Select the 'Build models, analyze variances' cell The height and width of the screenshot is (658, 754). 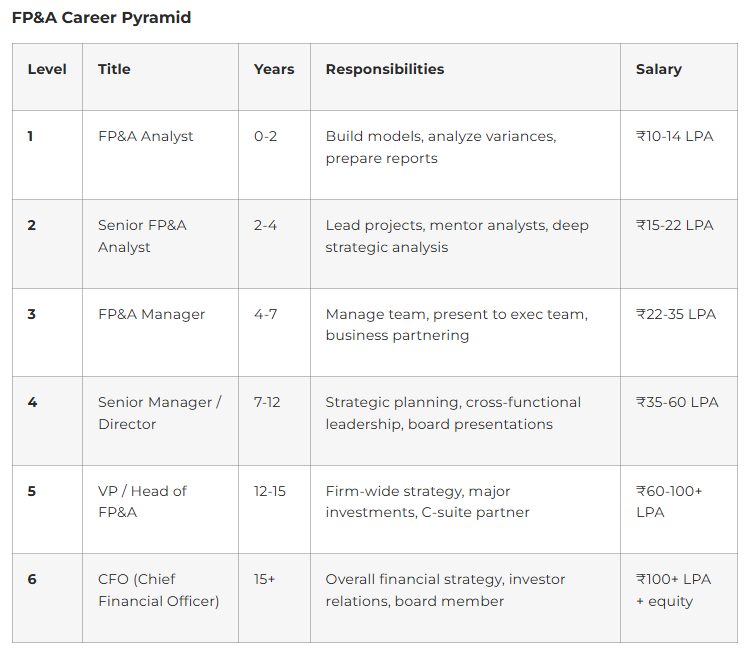click(x=440, y=147)
